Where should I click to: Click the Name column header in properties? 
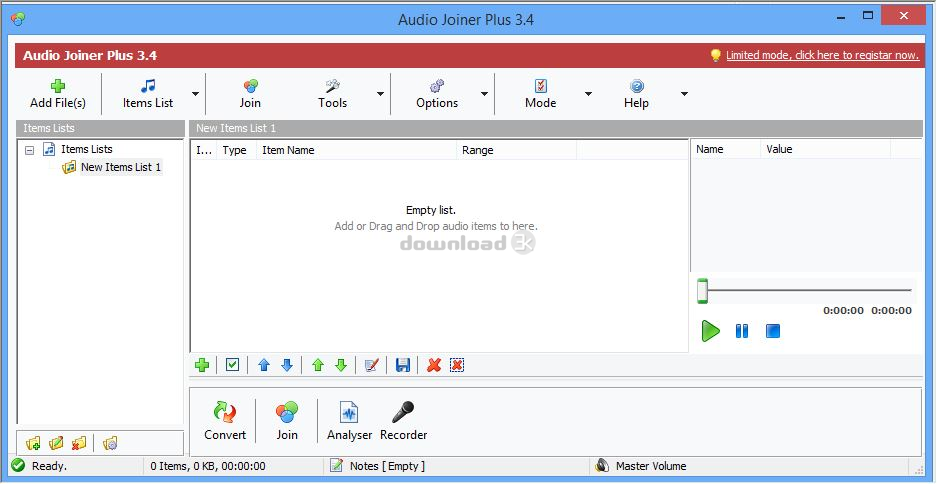[725, 149]
